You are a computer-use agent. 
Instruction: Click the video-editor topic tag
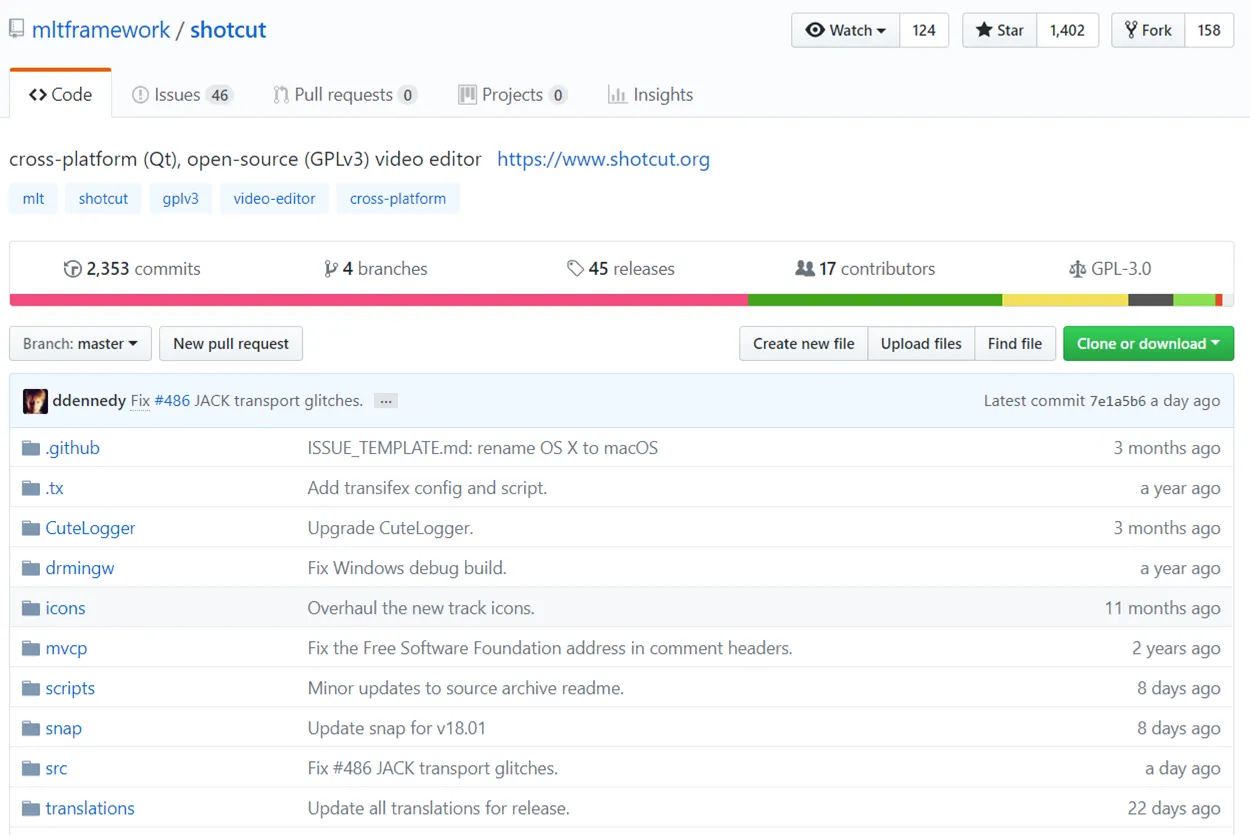(x=274, y=198)
